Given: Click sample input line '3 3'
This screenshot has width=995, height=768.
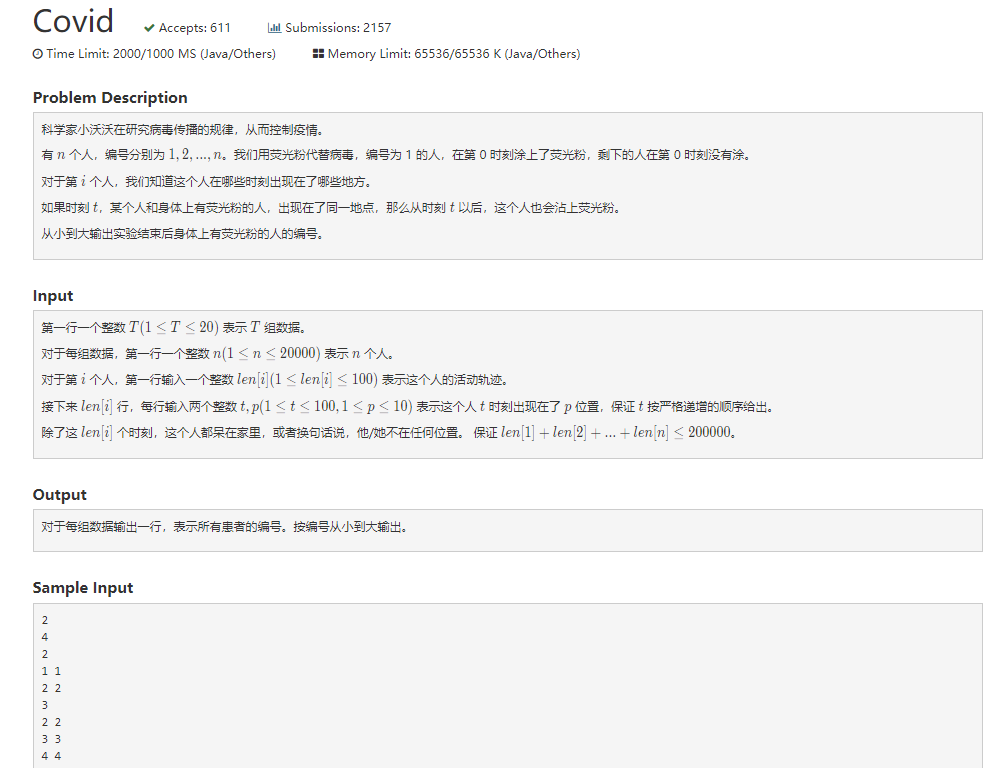Looking at the screenshot, I should [51, 739].
